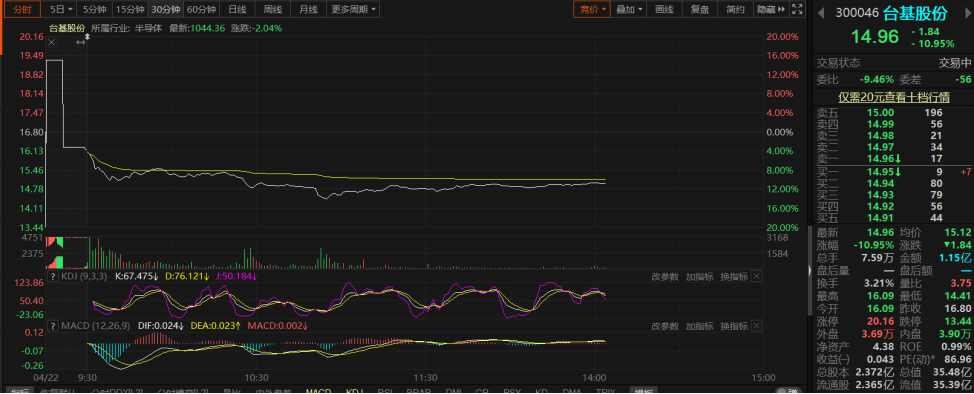The image size is (974, 394).
Task: Collapse the right quote panel using divider arrow
Action: click(809, 270)
